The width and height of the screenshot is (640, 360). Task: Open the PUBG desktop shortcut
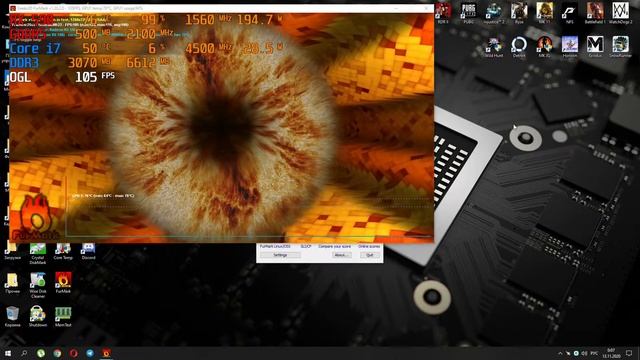(468, 13)
